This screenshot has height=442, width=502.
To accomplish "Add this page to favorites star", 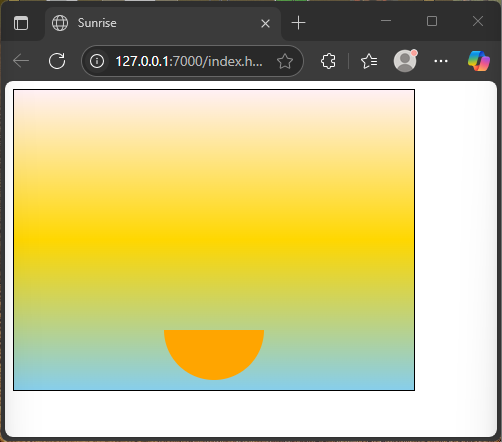I will pos(285,61).
